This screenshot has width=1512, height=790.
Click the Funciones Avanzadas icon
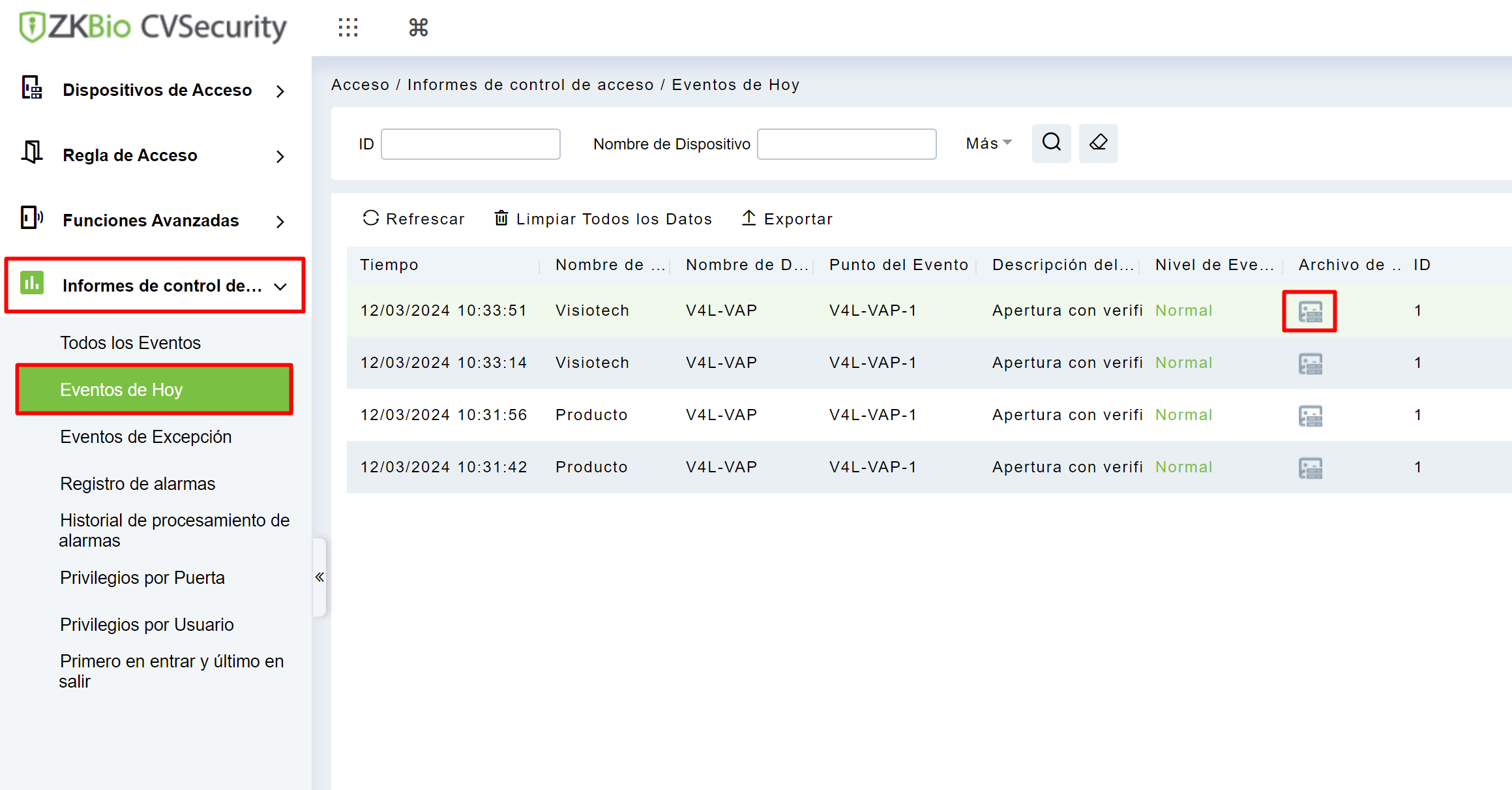point(32,217)
